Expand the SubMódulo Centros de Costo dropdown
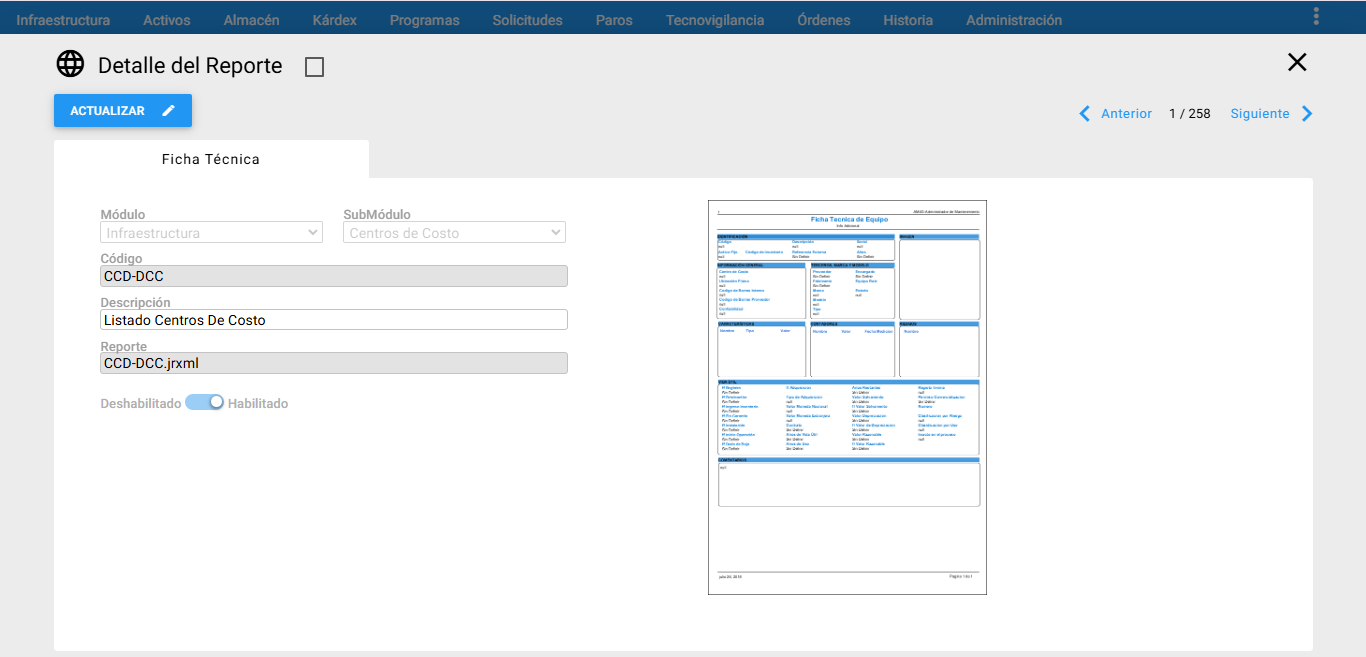Image resolution: width=1366 pixels, height=657 pixels. click(454, 232)
